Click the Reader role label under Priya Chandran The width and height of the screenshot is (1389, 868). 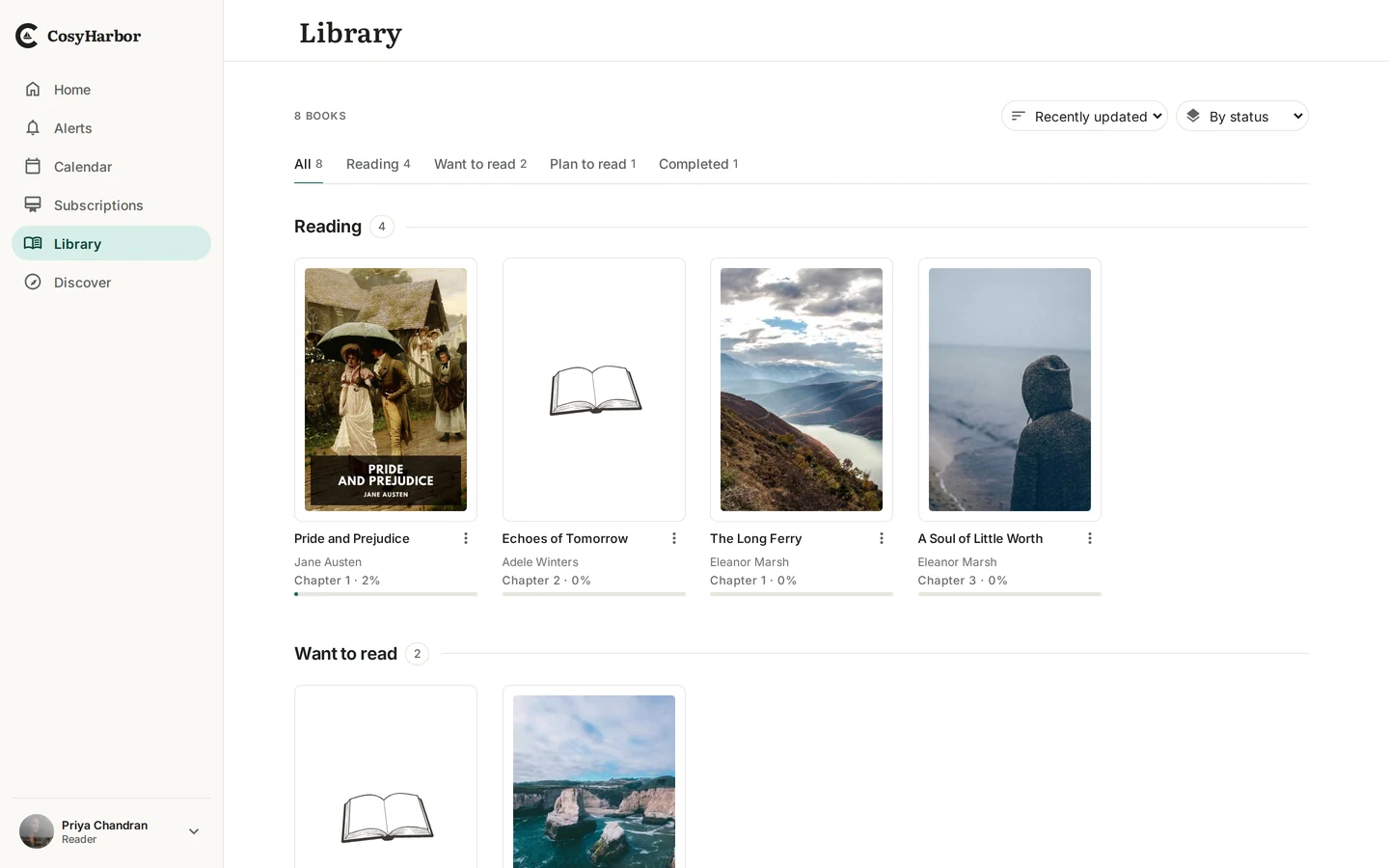click(x=79, y=840)
